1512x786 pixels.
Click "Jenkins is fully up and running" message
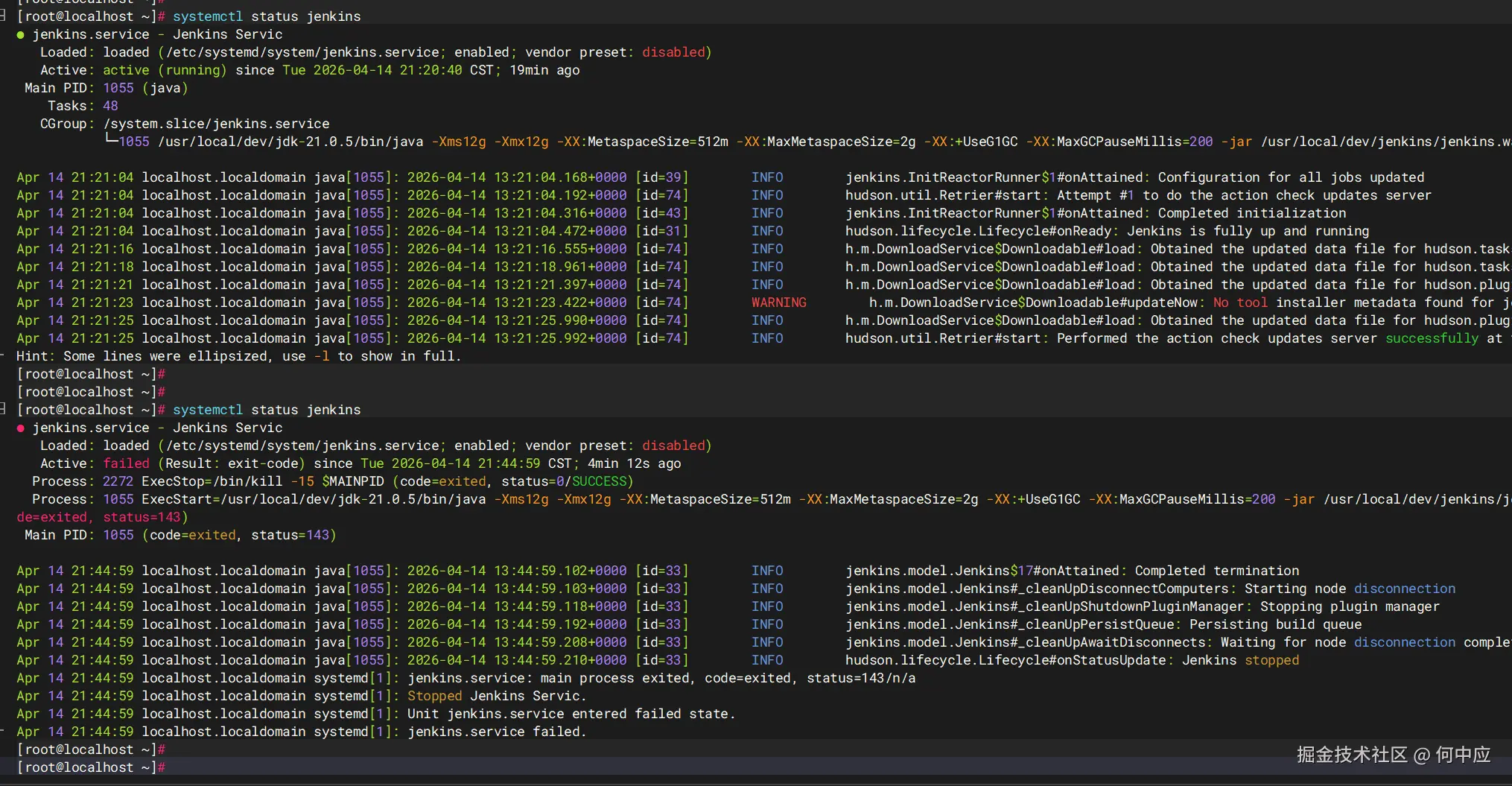[x=1248, y=231]
